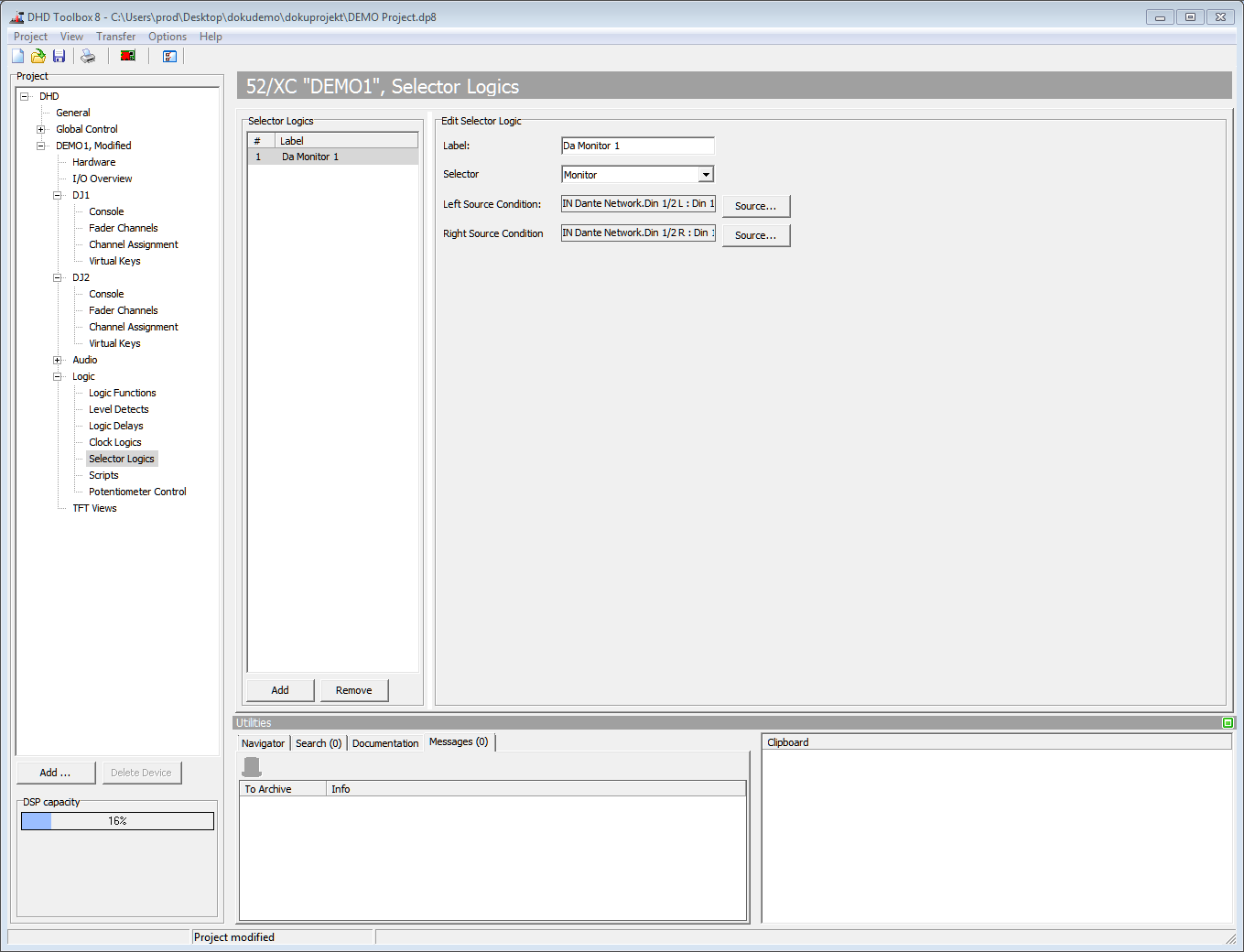Open the Selector dropdown showing Monitor
The image size is (1244, 952).
705,174
